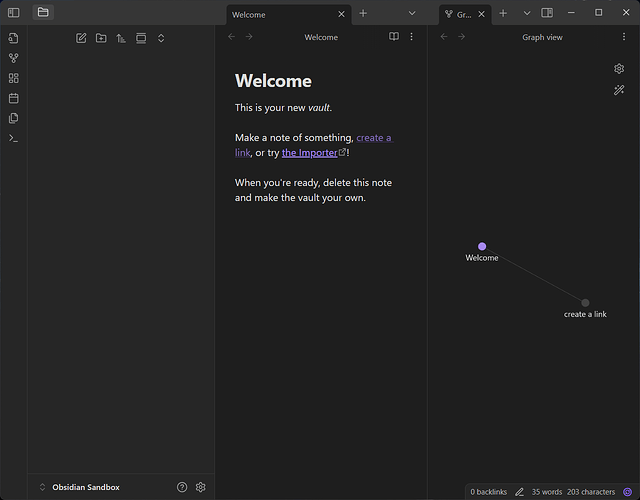Show 0 backlinks in status bar
The height and width of the screenshot is (500, 640).
pos(489,492)
